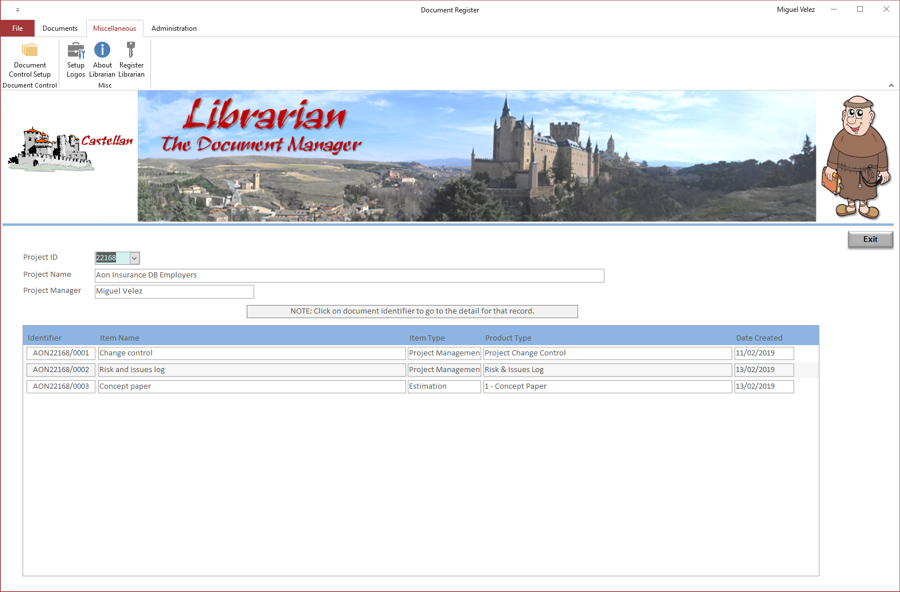Click date created 11/02/2019
900x592 pixels.
coord(764,353)
